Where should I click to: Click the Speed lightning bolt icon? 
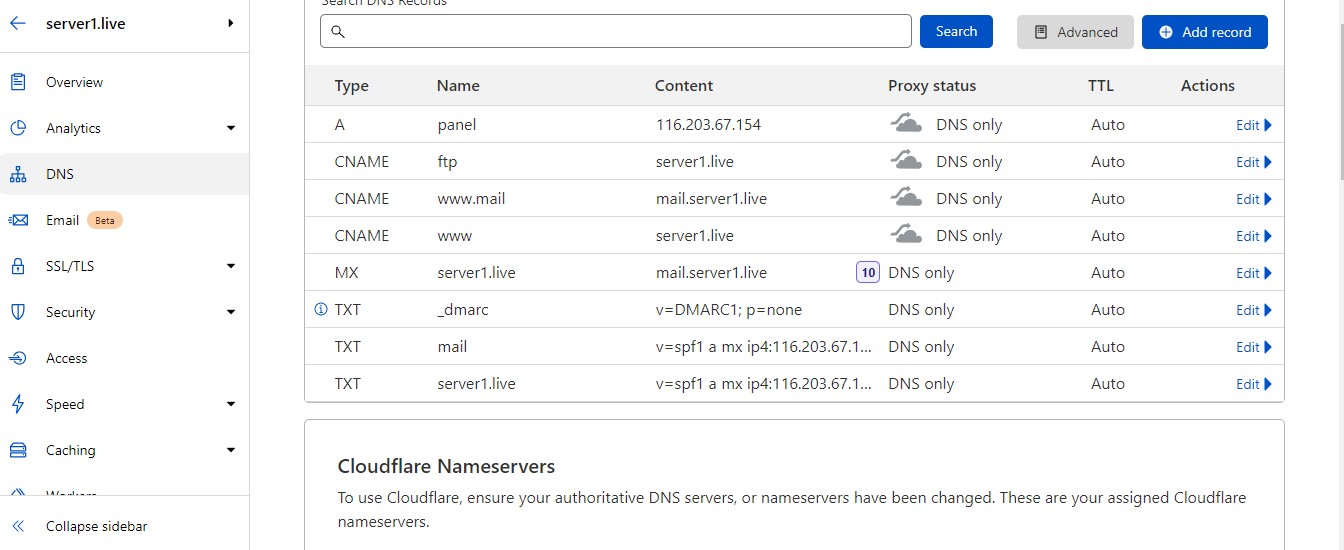coord(18,404)
